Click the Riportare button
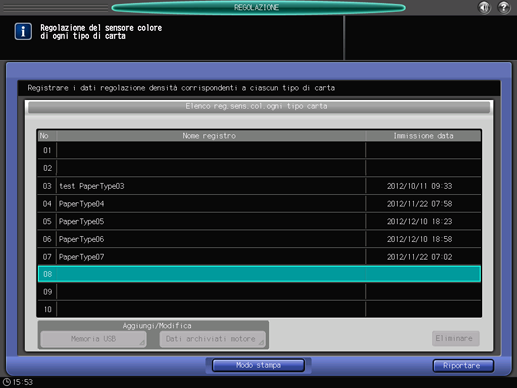Image resolution: width=517 pixels, height=388 pixels. point(463,366)
